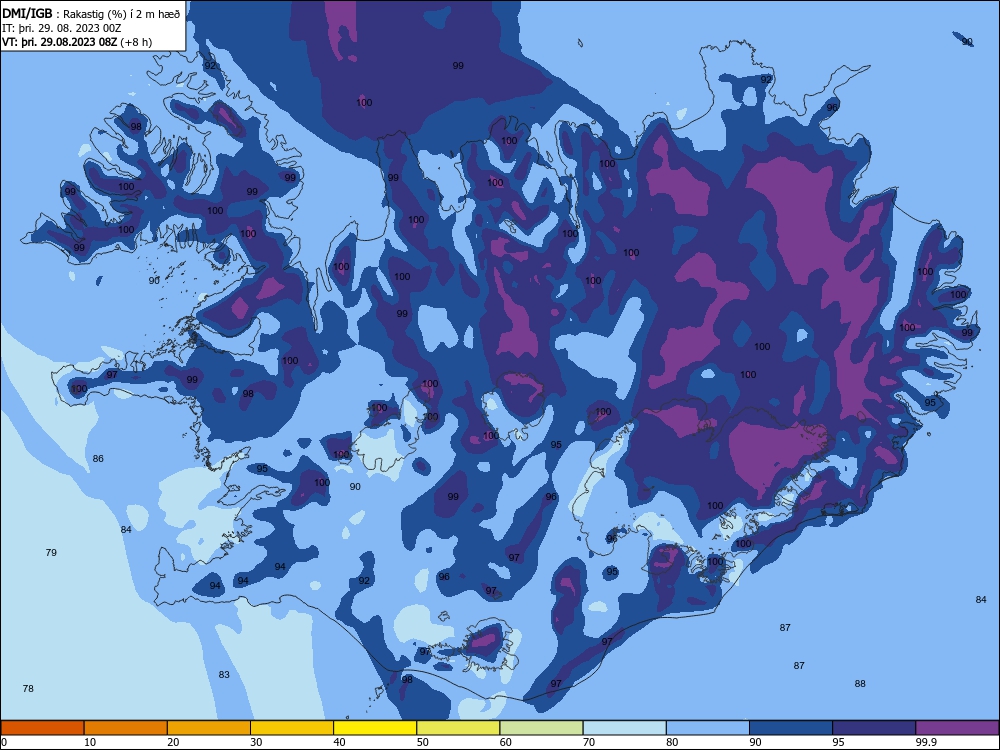The width and height of the screenshot is (1000, 750).
Task: Click the legend tick label '40'
Action: tap(339, 742)
